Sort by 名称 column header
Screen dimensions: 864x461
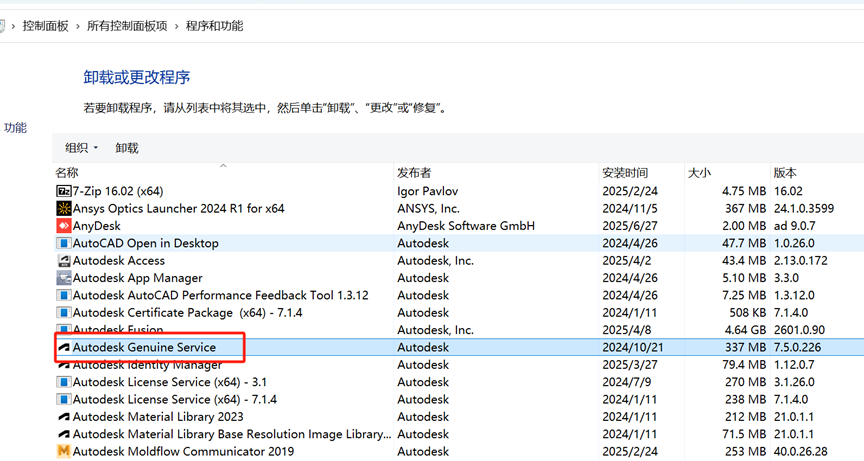coord(223,172)
